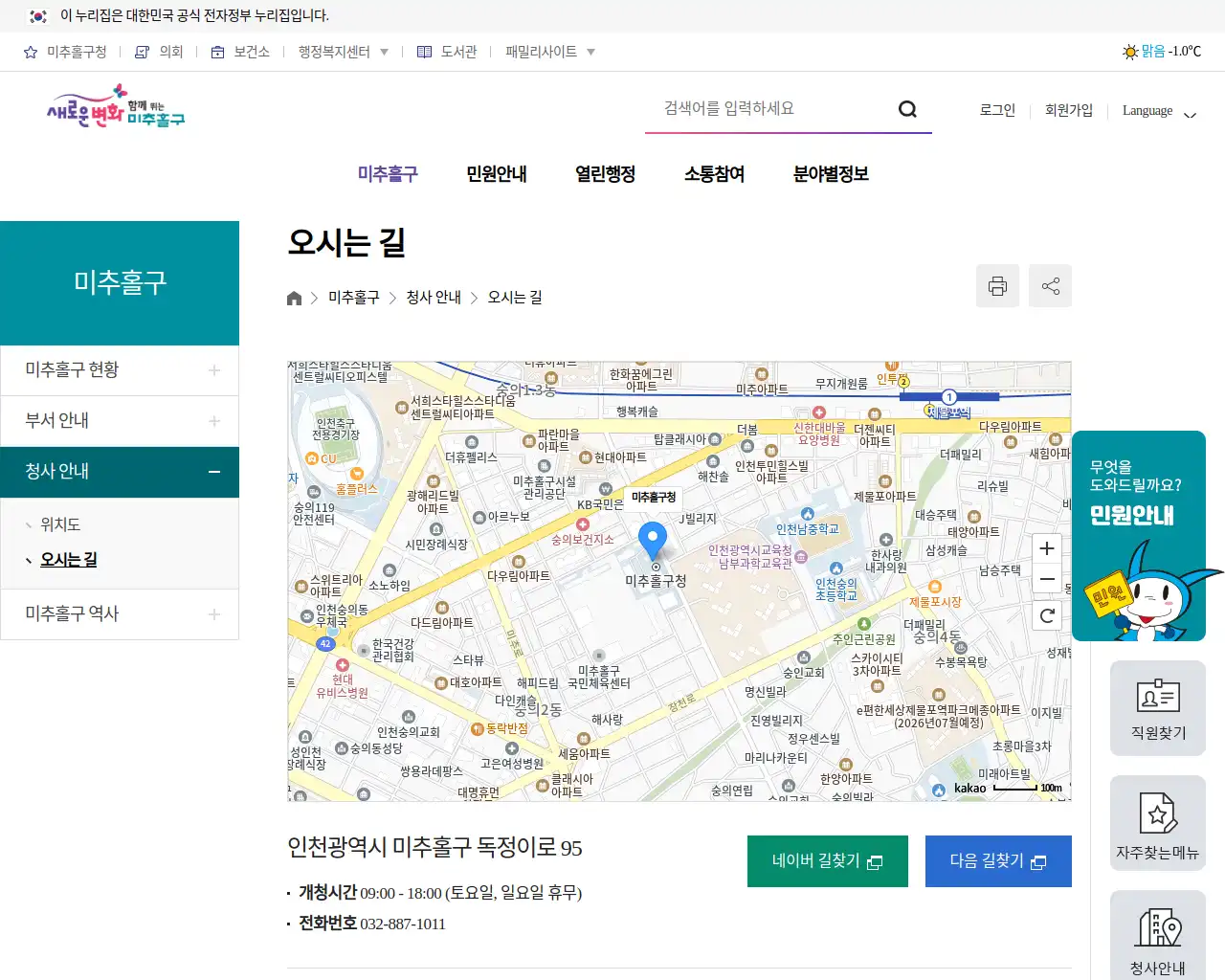Expand 미추홀구 역사 sidebar section

coord(120,614)
